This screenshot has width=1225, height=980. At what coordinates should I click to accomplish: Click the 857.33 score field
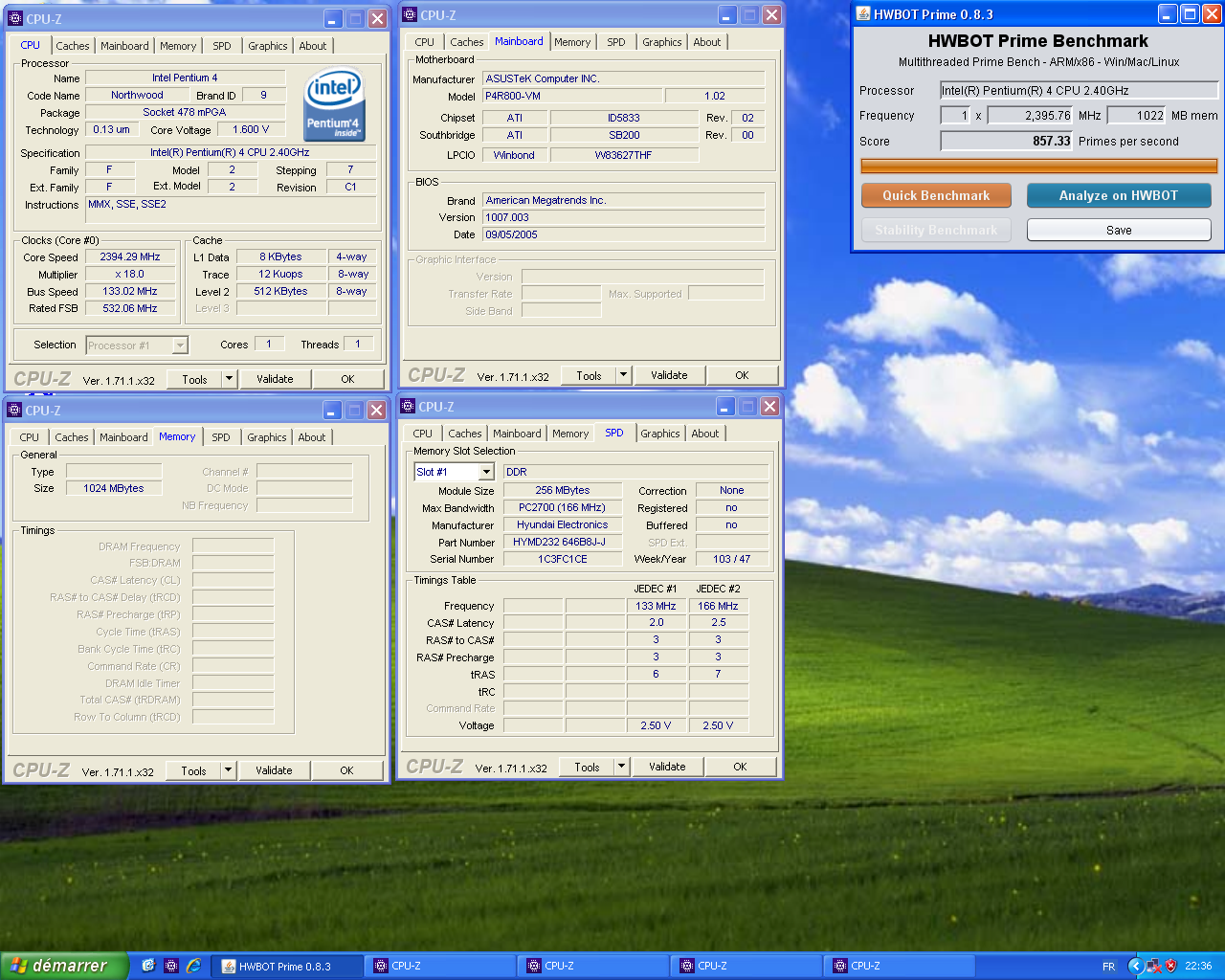[x=1007, y=141]
